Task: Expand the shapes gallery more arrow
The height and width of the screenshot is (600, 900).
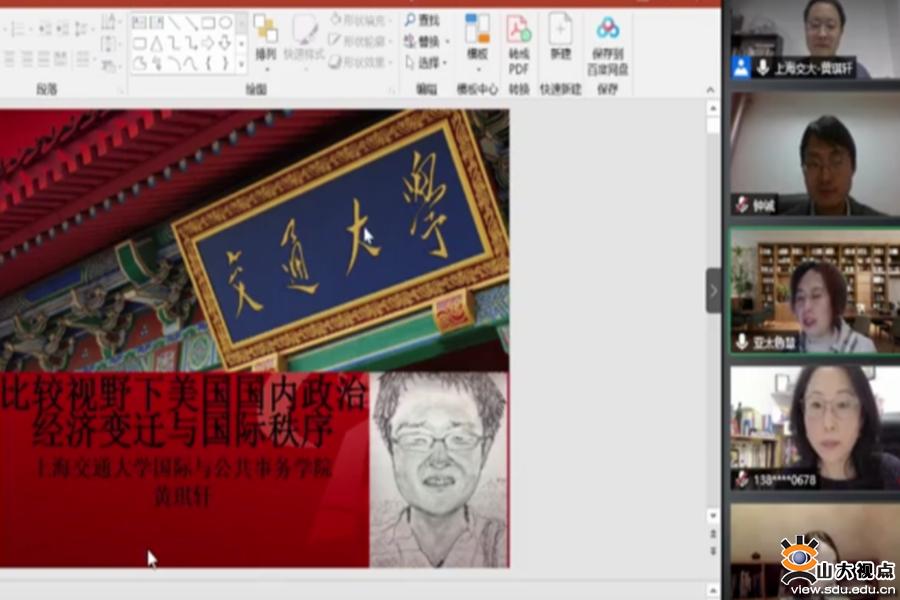Action: 241,65
